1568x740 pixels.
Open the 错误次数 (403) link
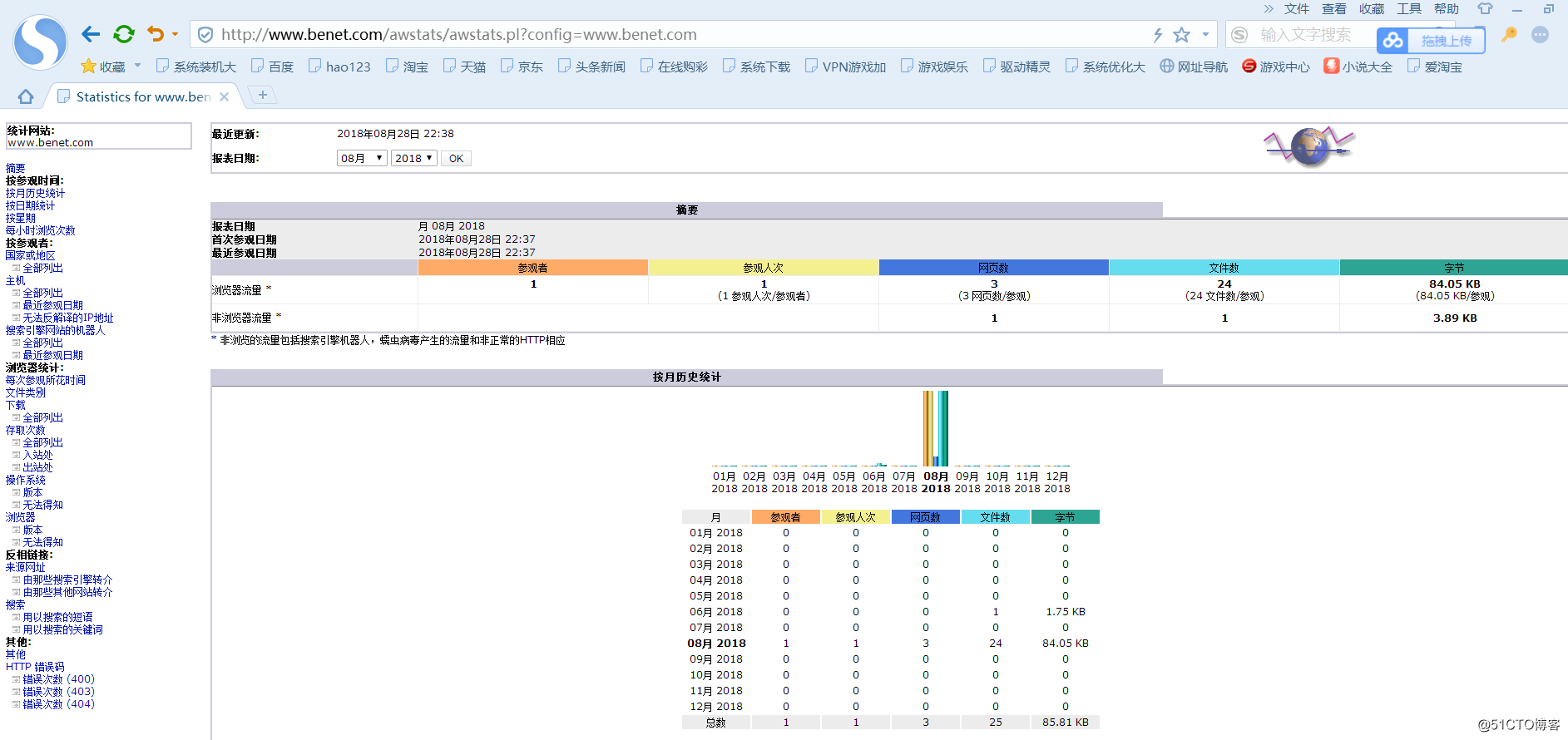[x=58, y=691]
